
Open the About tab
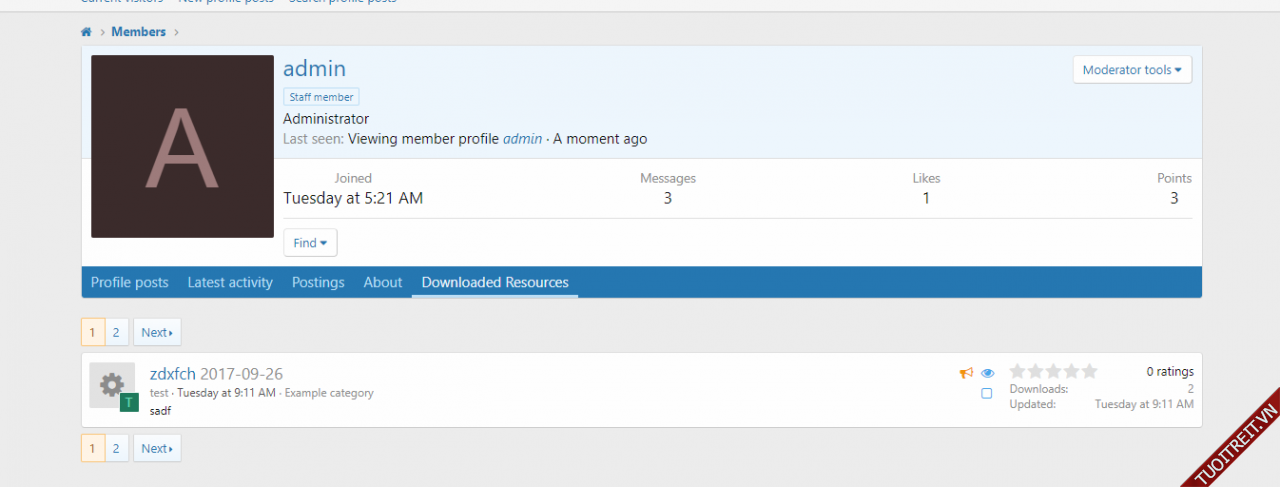(383, 283)
